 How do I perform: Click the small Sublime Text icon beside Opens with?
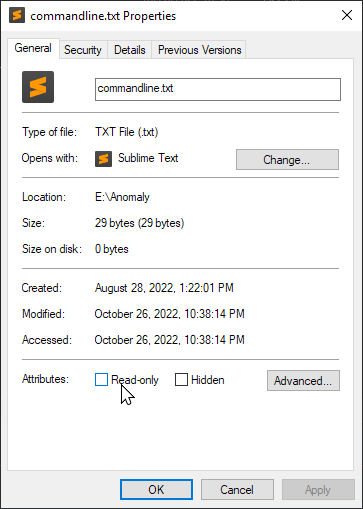(103, 159)
